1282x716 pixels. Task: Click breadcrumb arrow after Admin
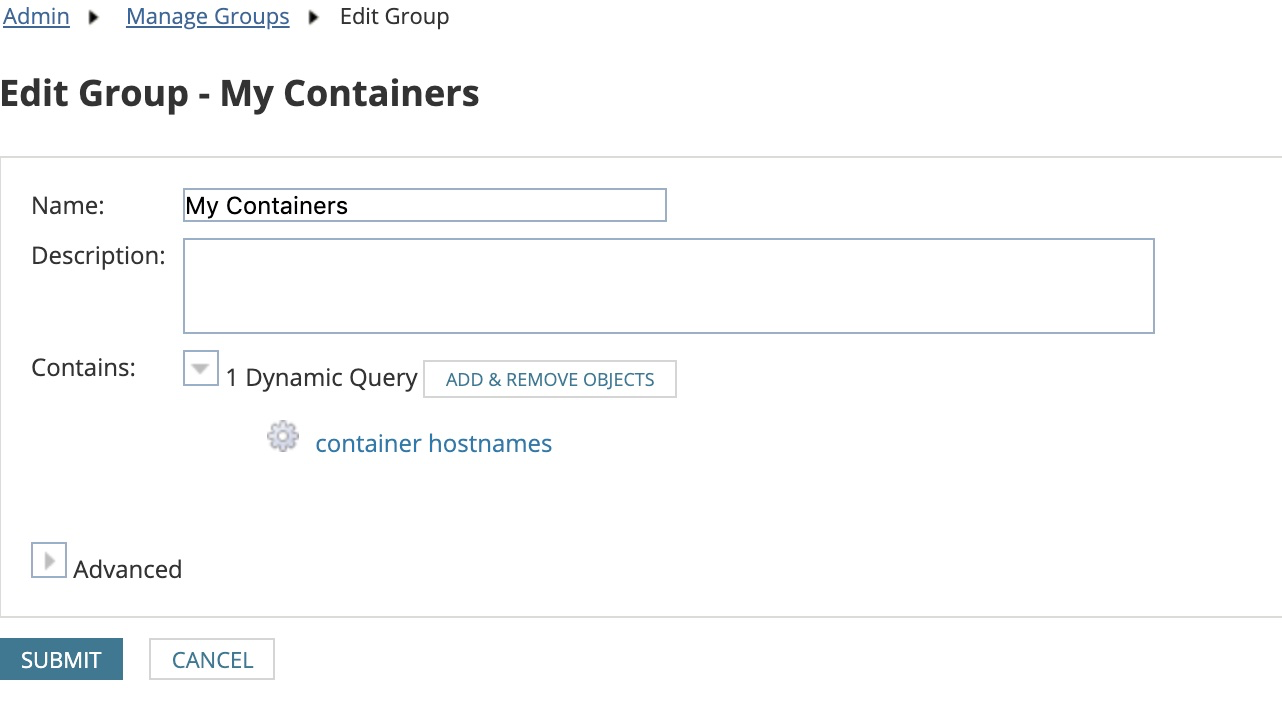point(95,17)
